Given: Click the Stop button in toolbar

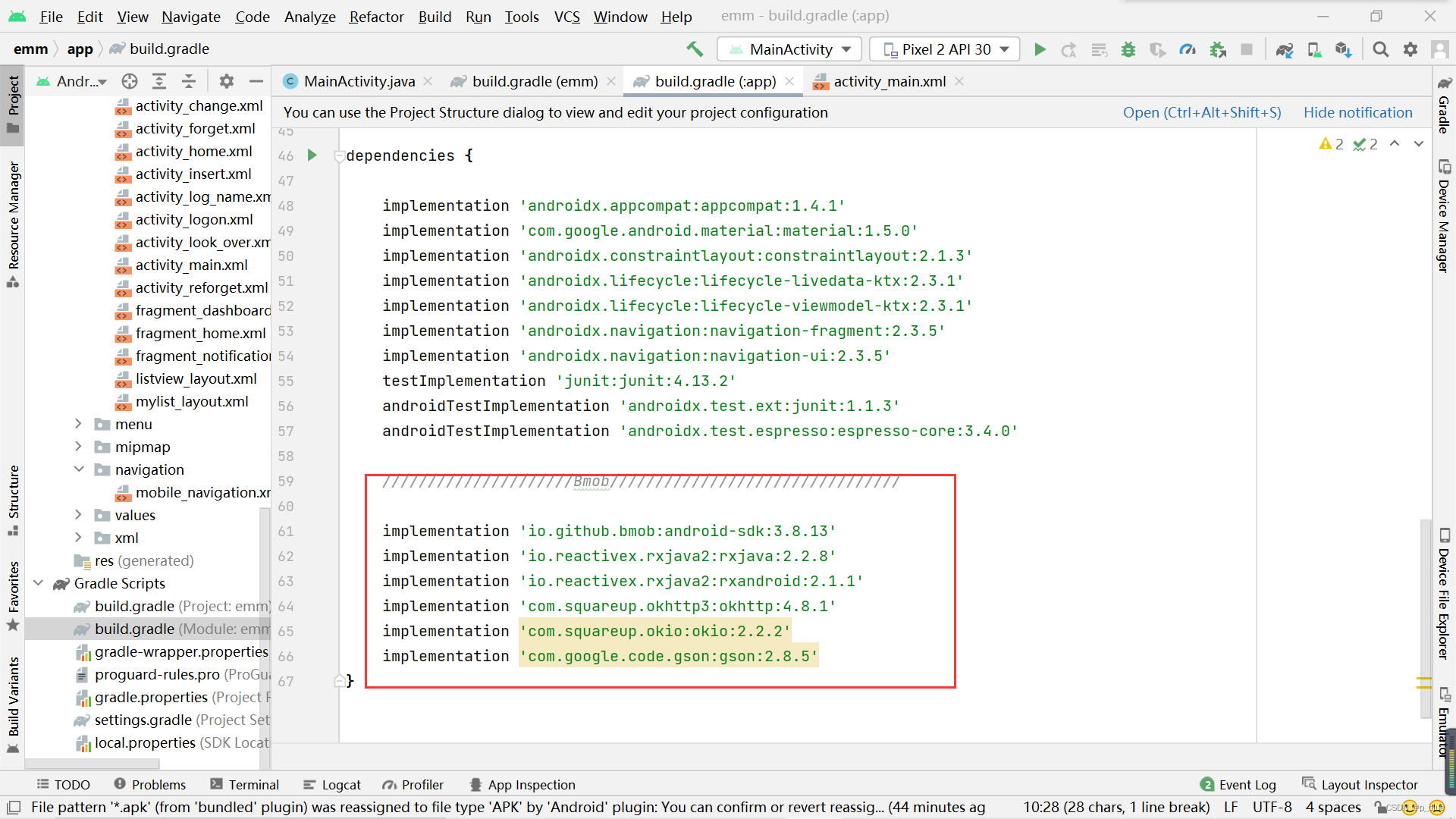Looking at the screenshot, I should coord(1246,49).
